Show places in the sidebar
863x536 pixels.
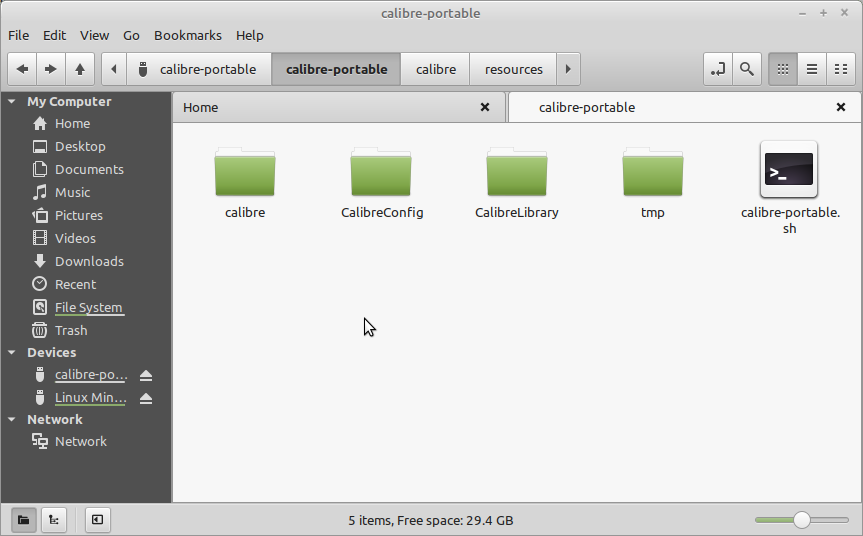pos(24,520)
